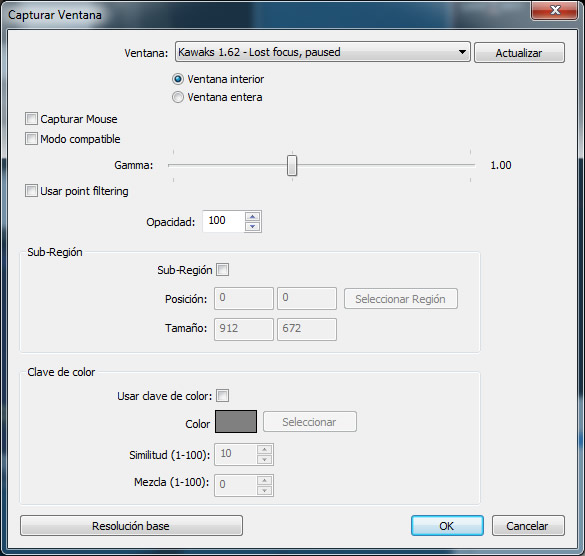Image resolution: width=585 pixels, height=556 pixels.
Task: Toggle the Modo compatible checkbox
Action: click(31, 139)
